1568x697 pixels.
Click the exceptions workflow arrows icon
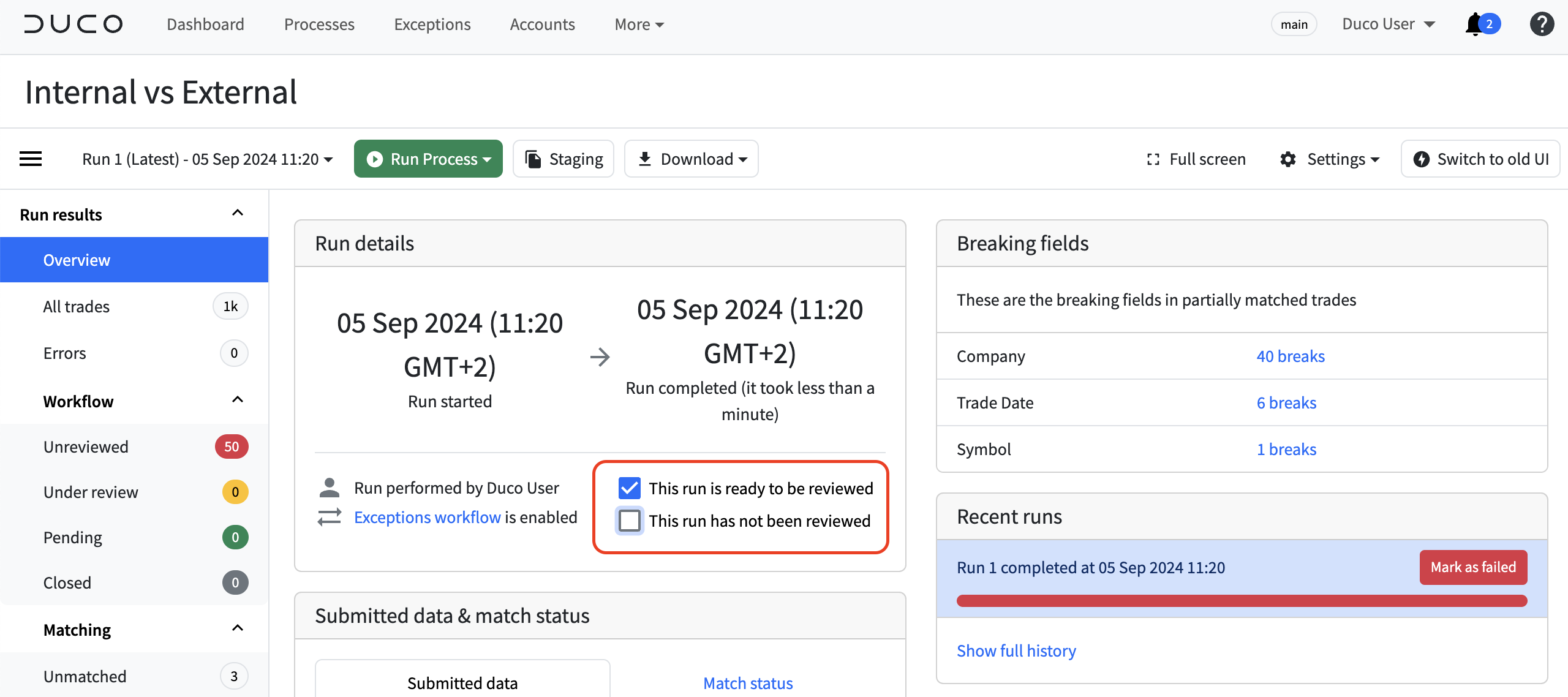tap(330, 518)
